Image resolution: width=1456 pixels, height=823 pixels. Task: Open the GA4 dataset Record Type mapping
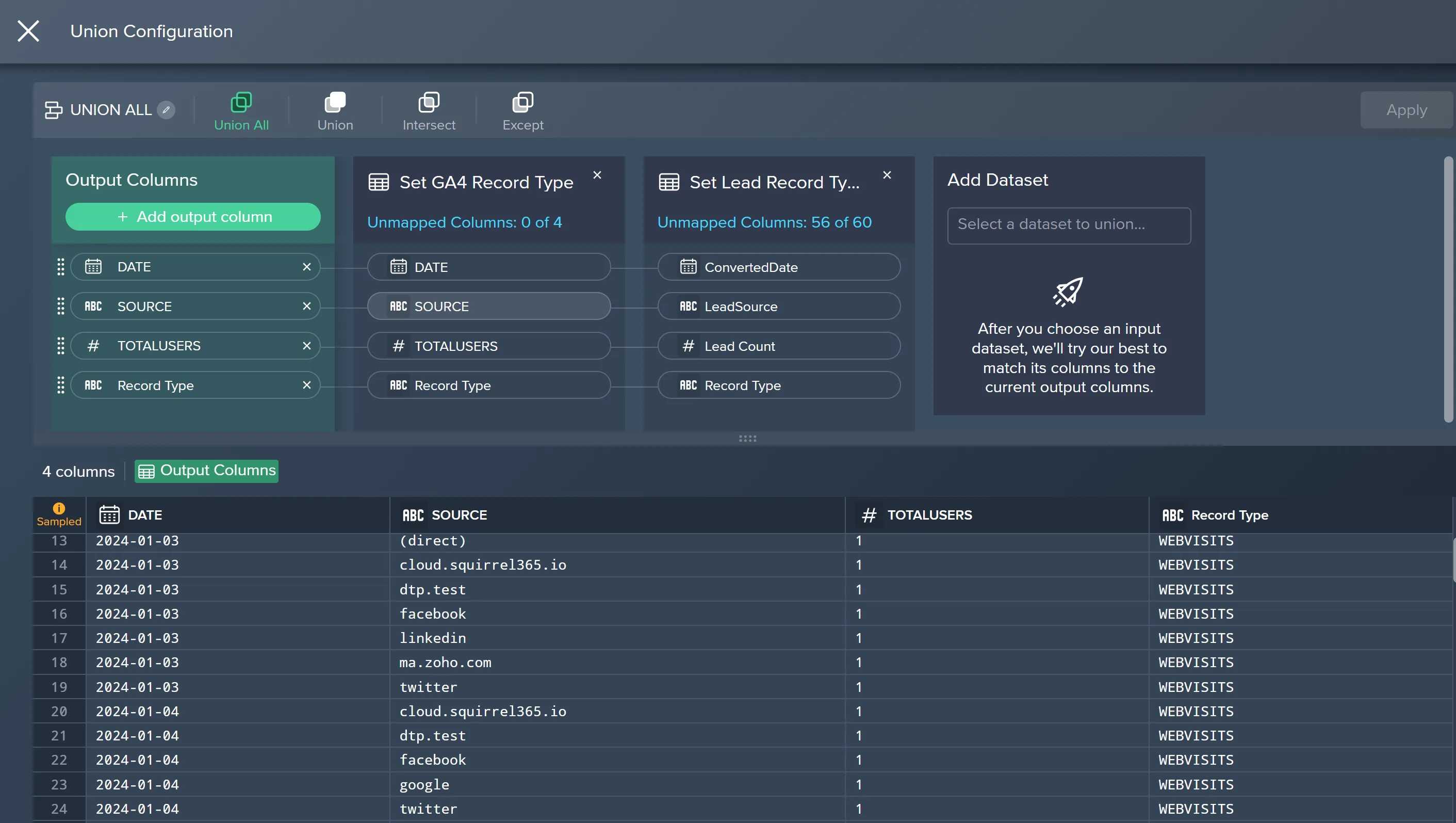click(x=489, y=385)
